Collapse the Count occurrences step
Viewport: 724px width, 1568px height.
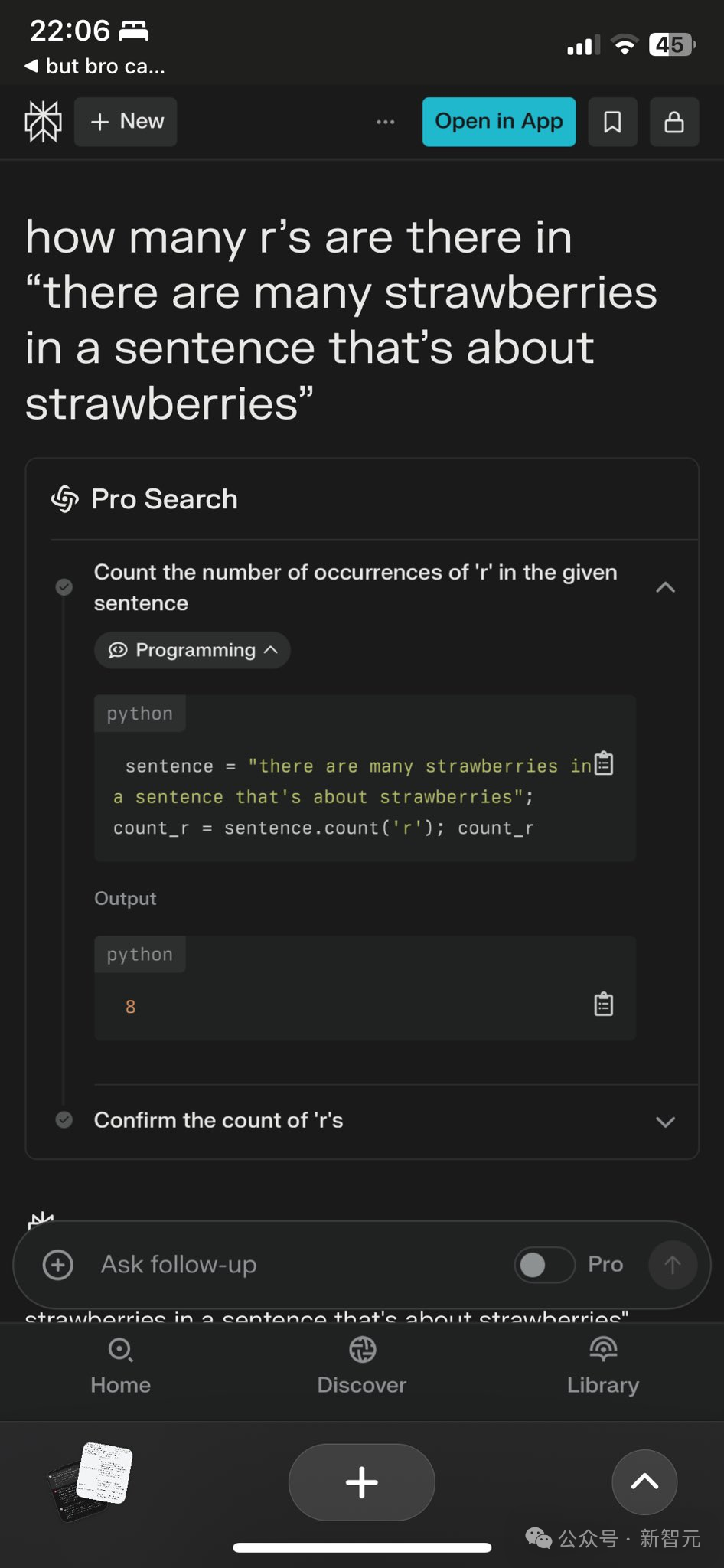coord(665,587)
